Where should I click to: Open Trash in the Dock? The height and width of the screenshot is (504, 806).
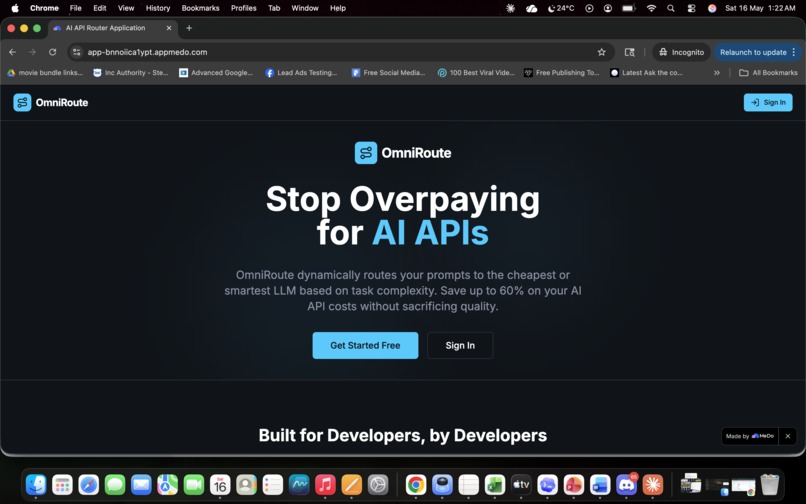(x=770, y=484)
